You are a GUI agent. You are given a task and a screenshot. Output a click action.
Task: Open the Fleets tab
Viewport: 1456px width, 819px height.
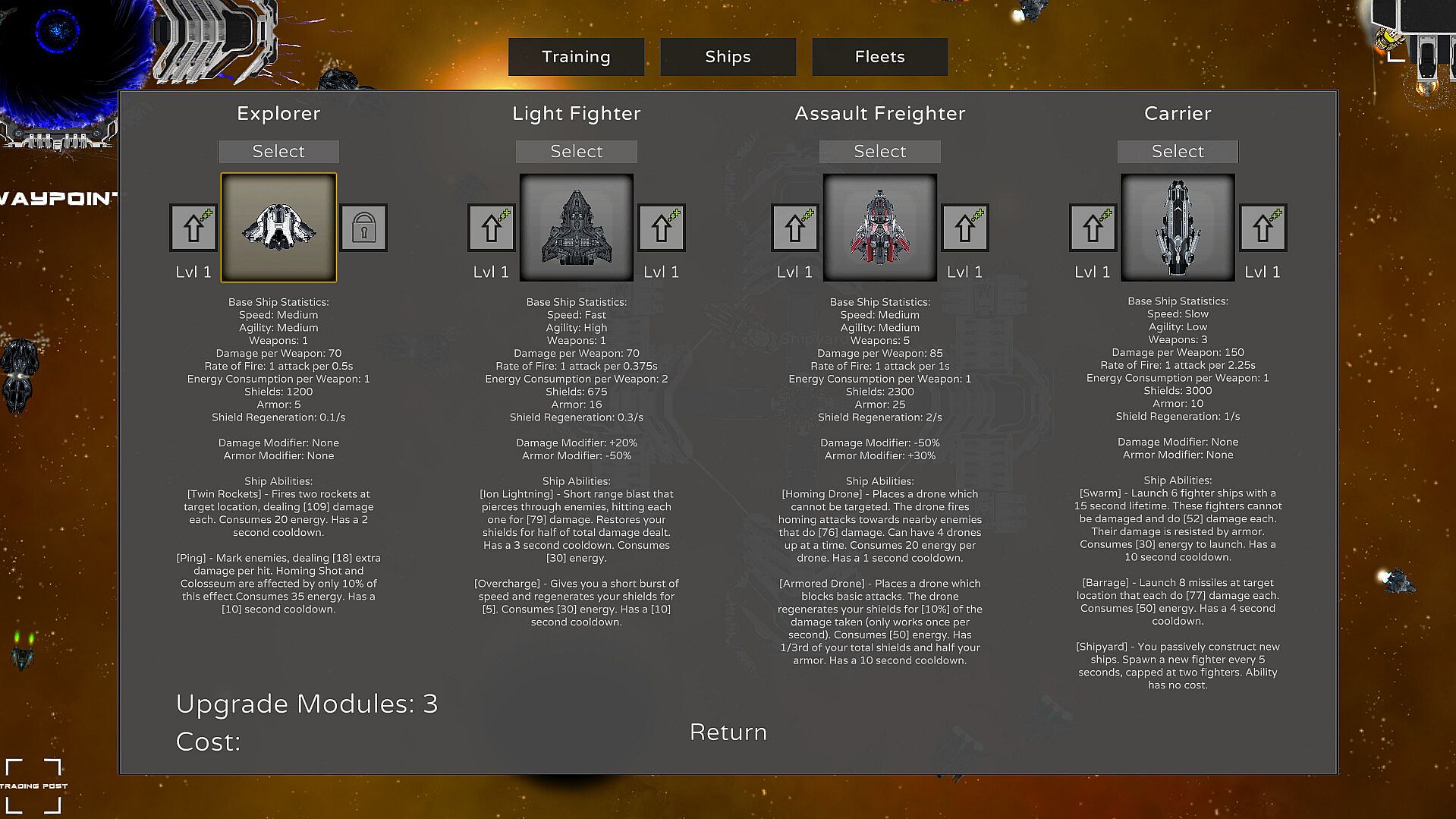coord(879,57)
